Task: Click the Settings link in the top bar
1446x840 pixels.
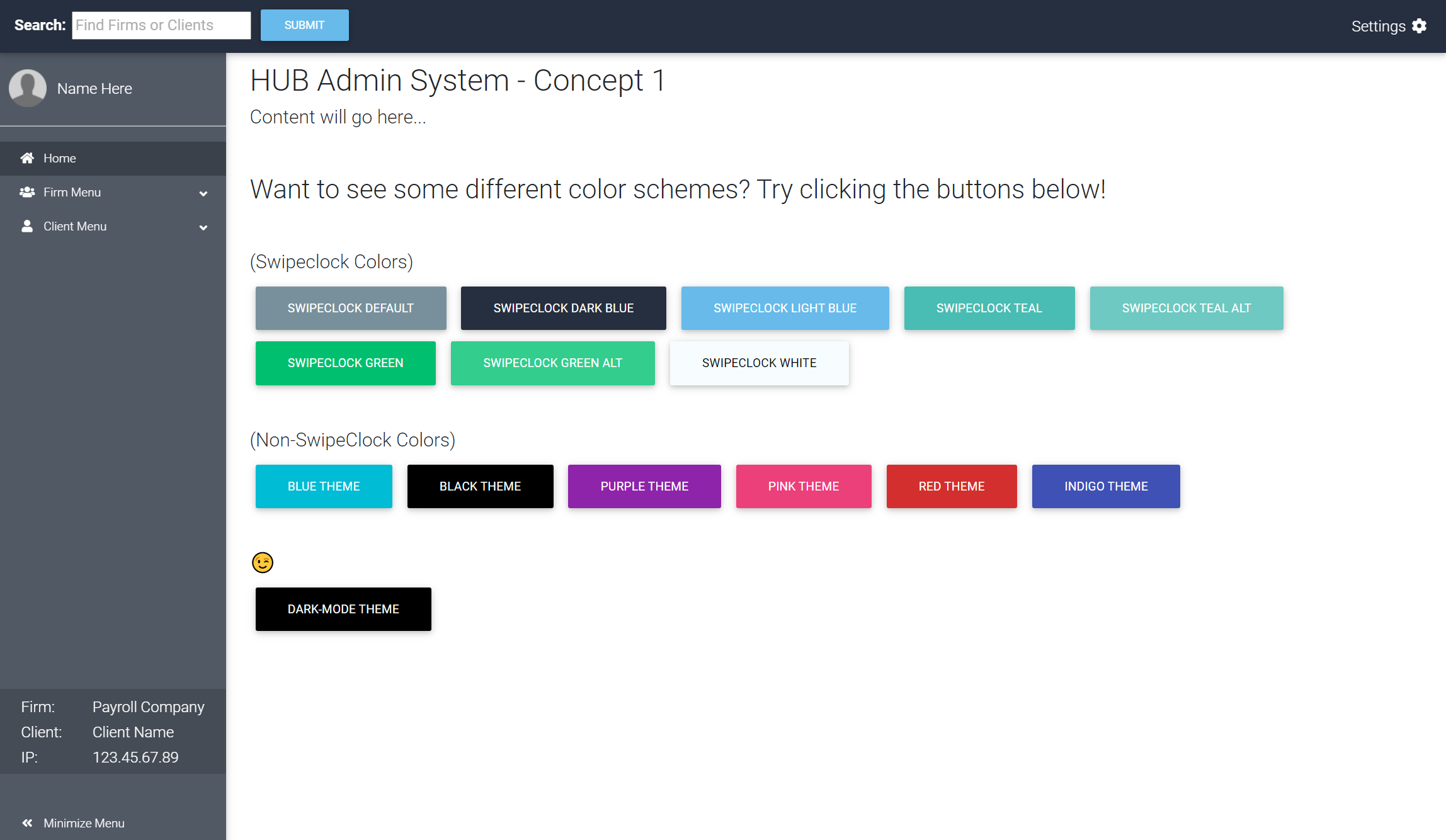Action: 1378,26
